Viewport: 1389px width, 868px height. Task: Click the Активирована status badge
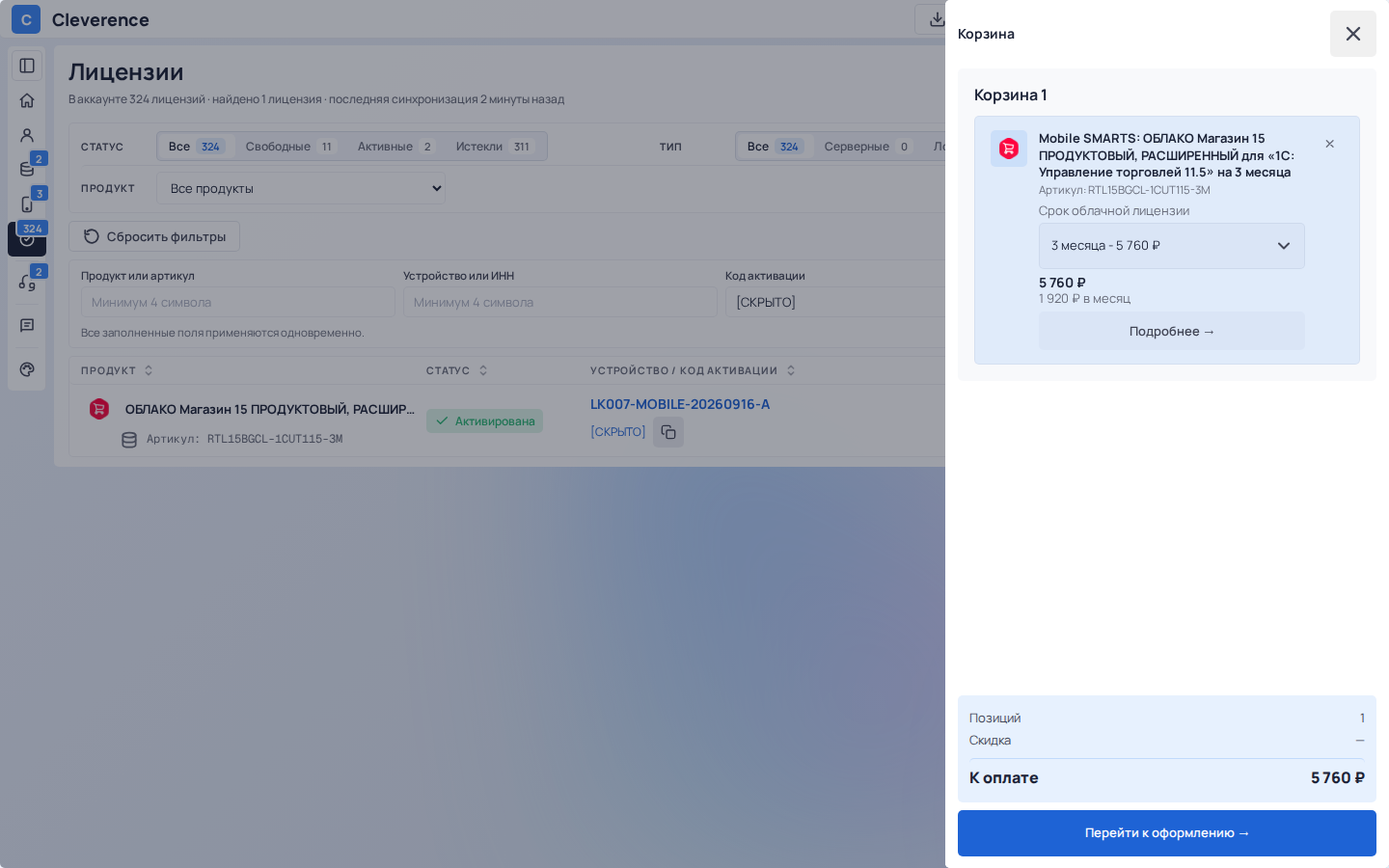[x=484, y=421]
